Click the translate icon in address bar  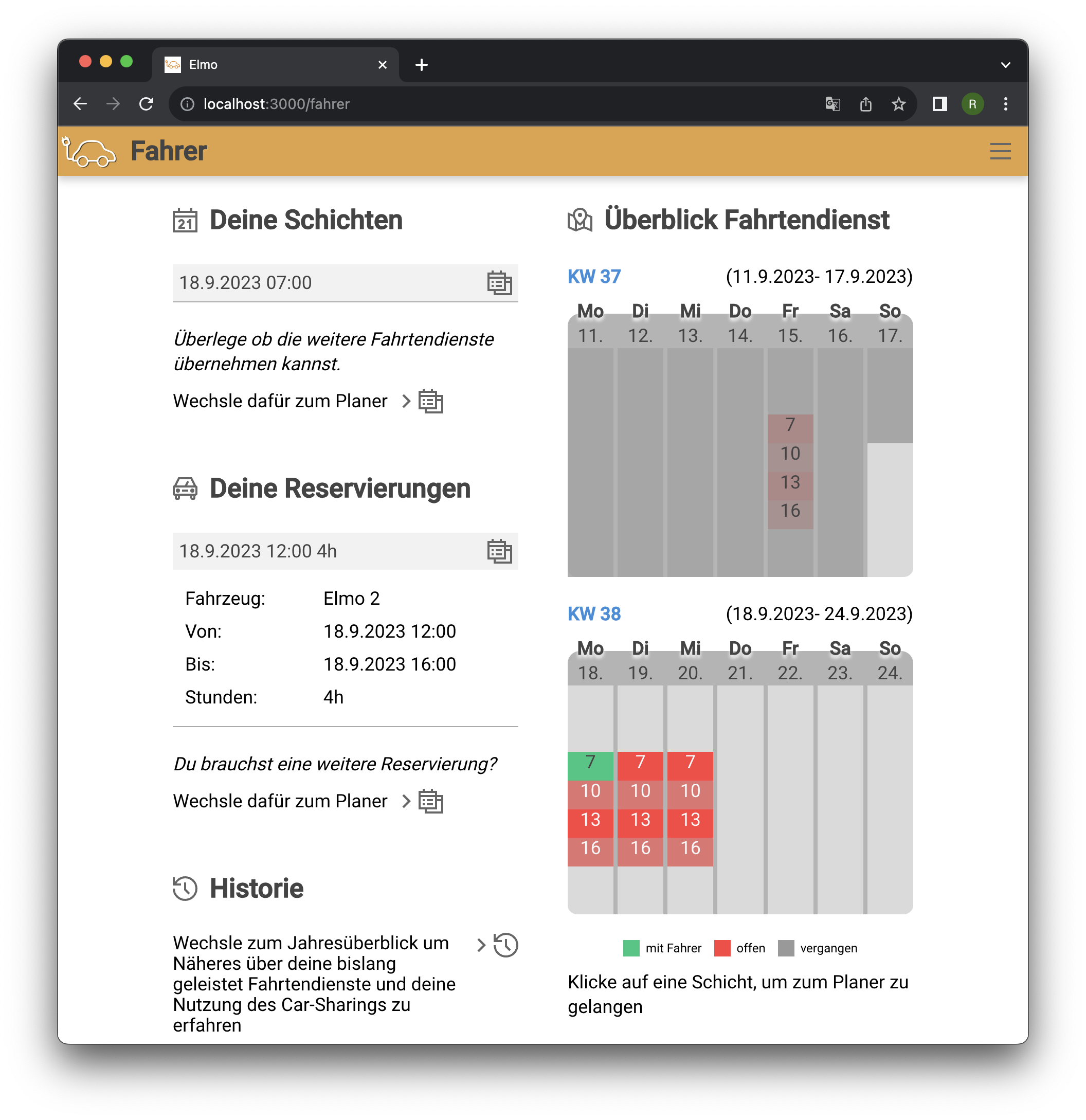(x=833, y=104)
